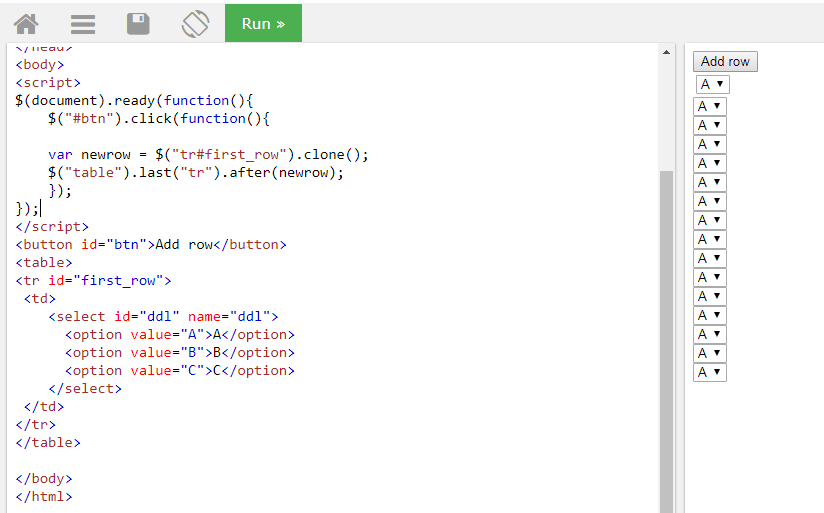Click the opening <table> tag line

click(x=44, y=263)
